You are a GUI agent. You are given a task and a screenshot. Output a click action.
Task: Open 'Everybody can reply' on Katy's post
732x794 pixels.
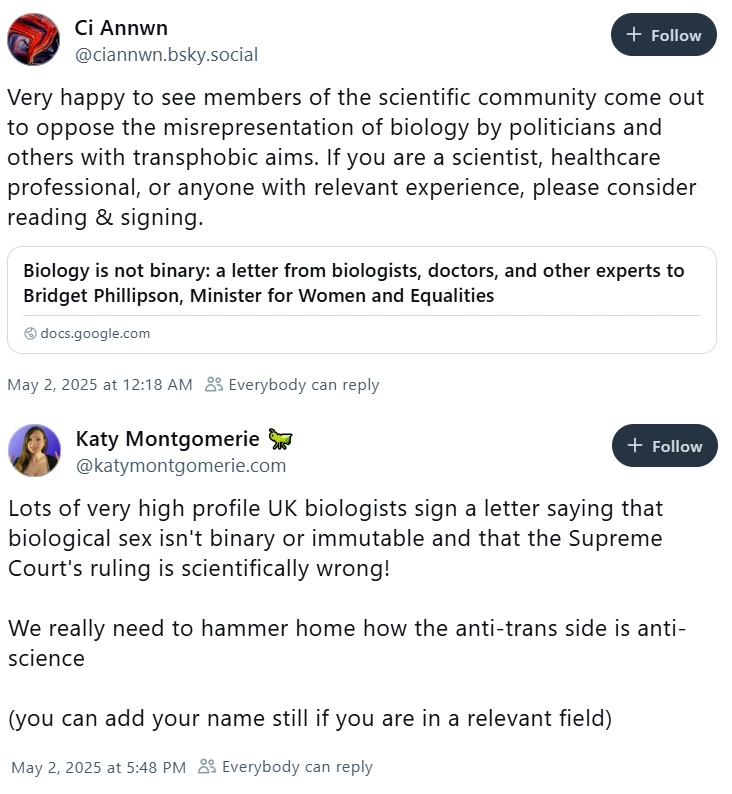click(x=297, y=767)
